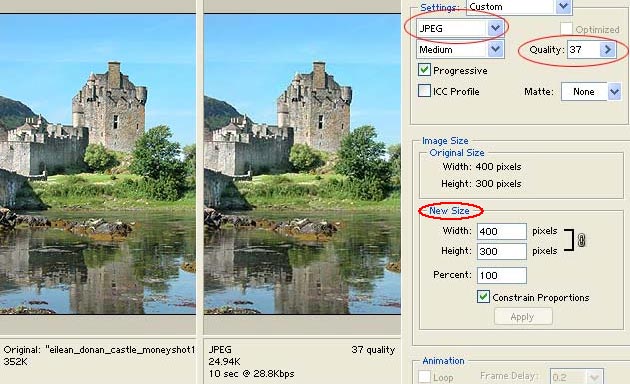This screenshot has height=384, width=630.
Task: Select the original image preview pane
Action: [98, 164]
